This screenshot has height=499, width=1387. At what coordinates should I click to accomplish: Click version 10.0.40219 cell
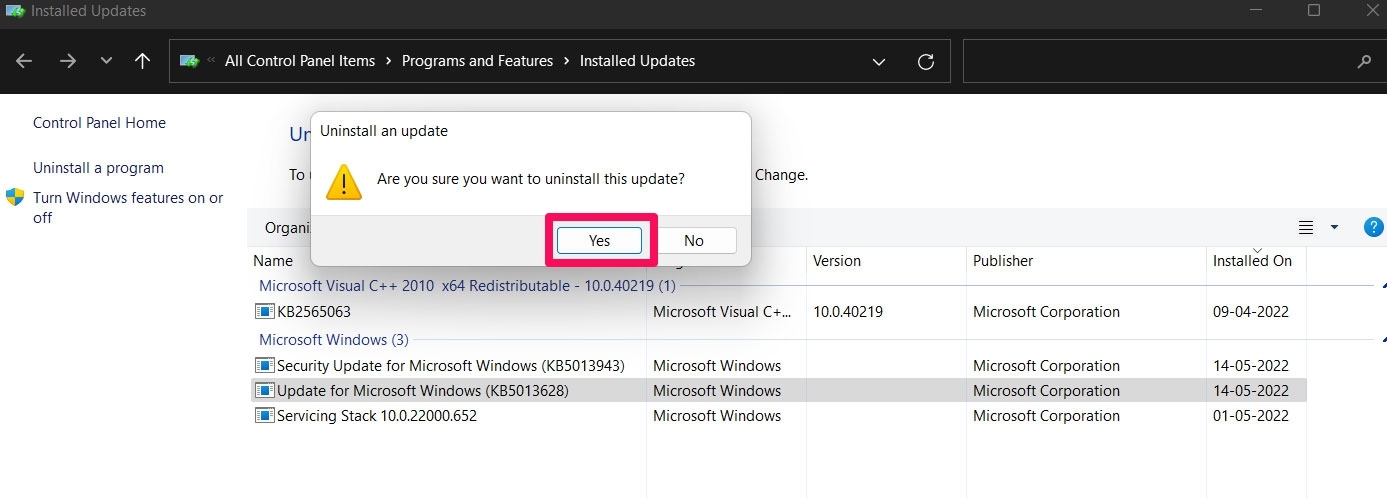848,312
